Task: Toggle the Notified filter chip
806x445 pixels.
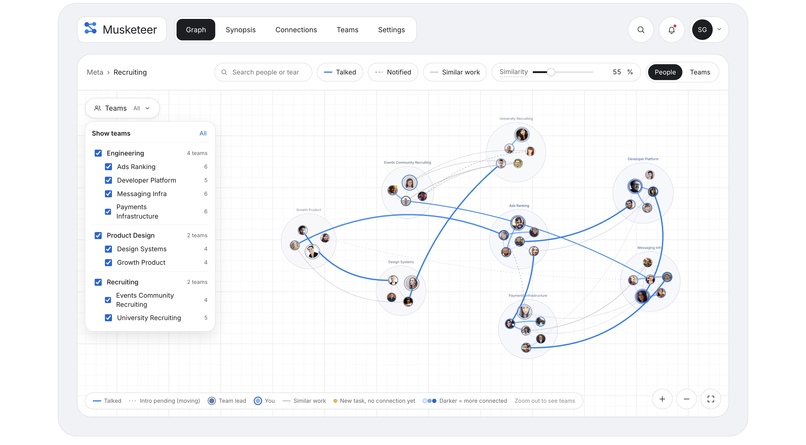Action: pos(393,72)
